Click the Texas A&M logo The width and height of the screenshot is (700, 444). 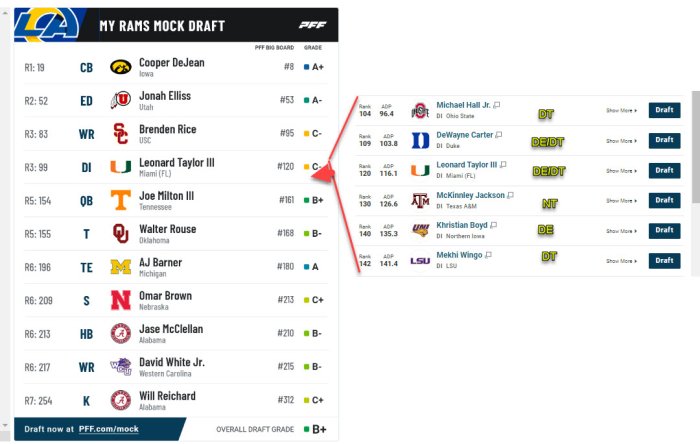(420, 200)
